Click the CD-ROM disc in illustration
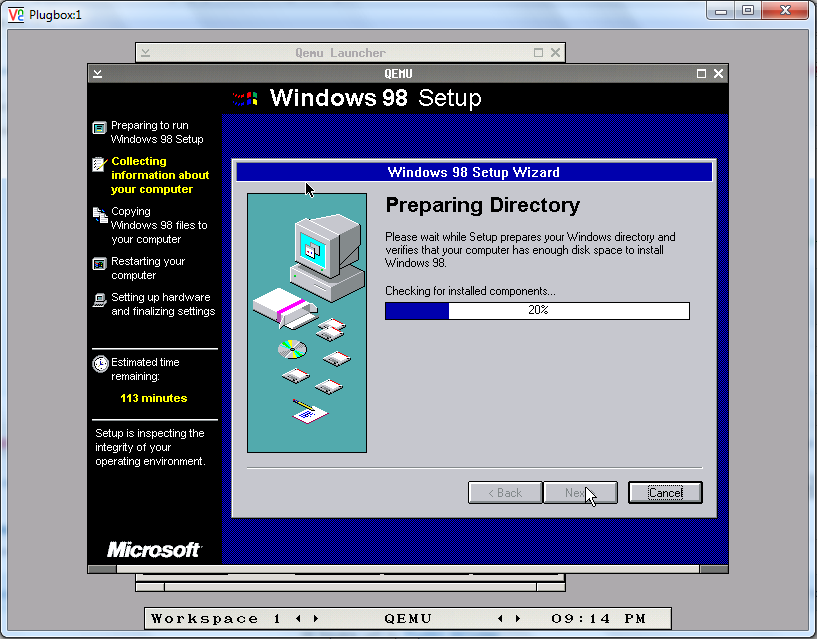Viewport: 817px width, 639px height. [292, 349]
